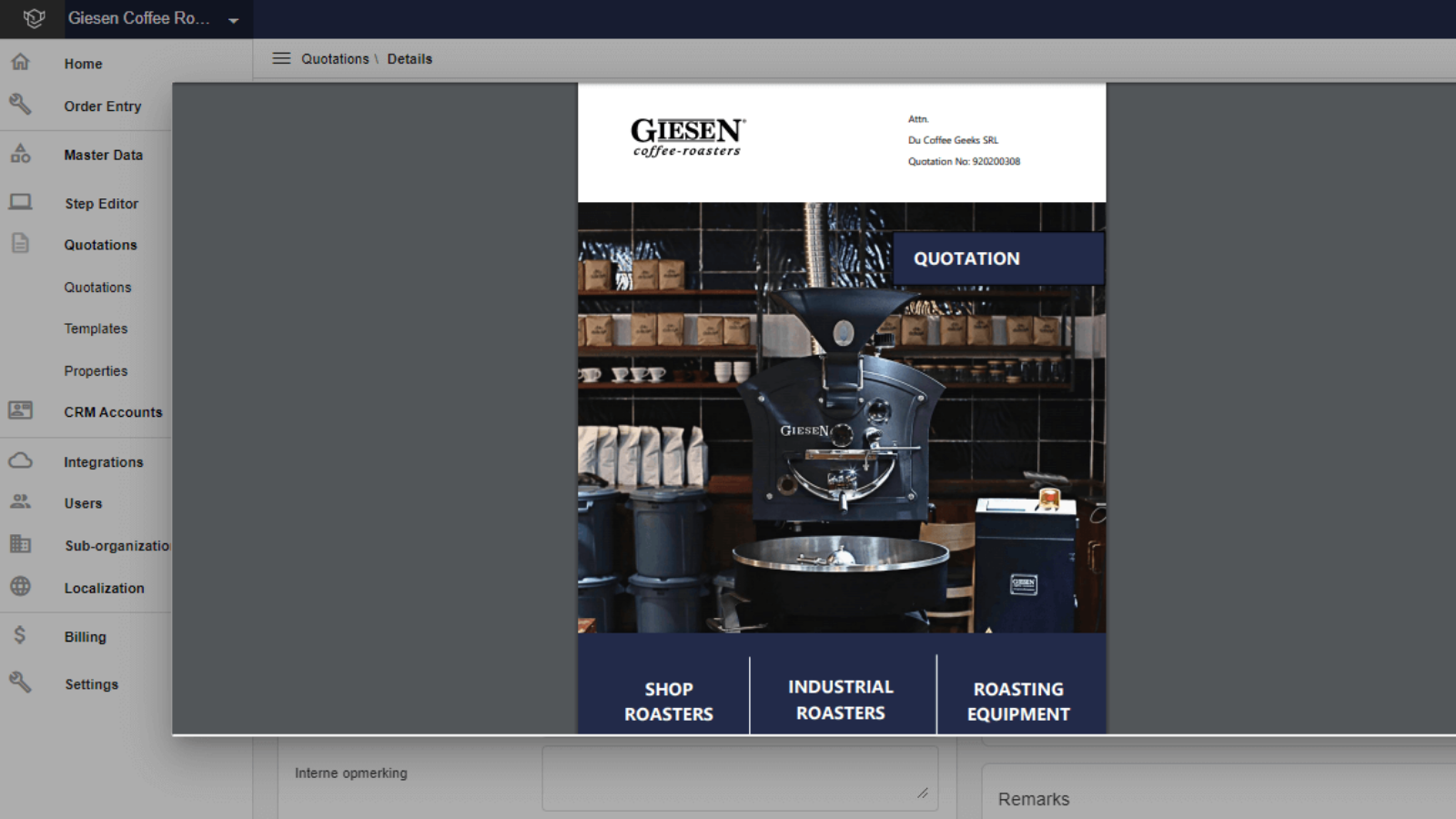Click the Users people icon
Image resolution: width=1456 pixels, height=819 pixels.
point(20,501)
